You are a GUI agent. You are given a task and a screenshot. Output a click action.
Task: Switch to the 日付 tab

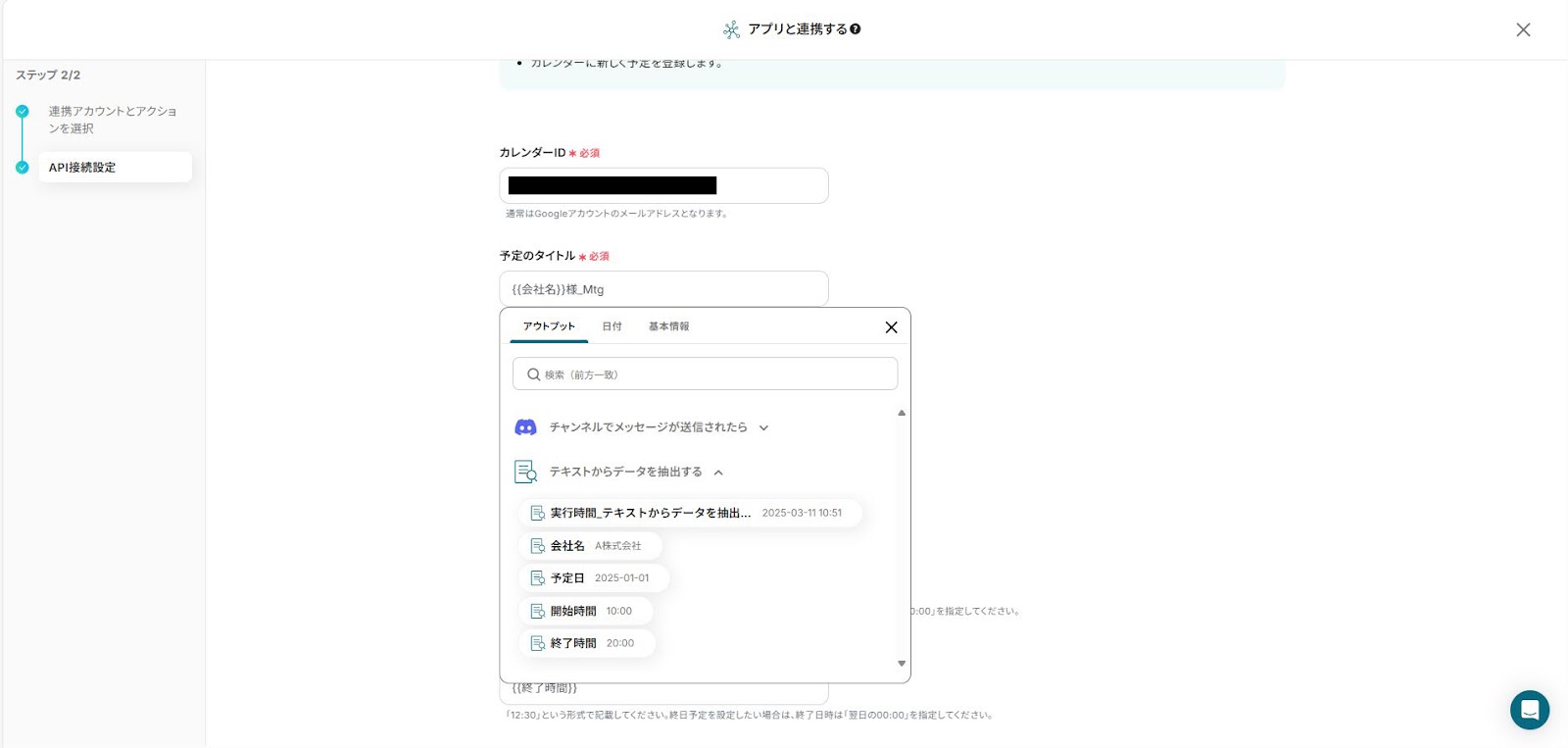tap(612, 326)
